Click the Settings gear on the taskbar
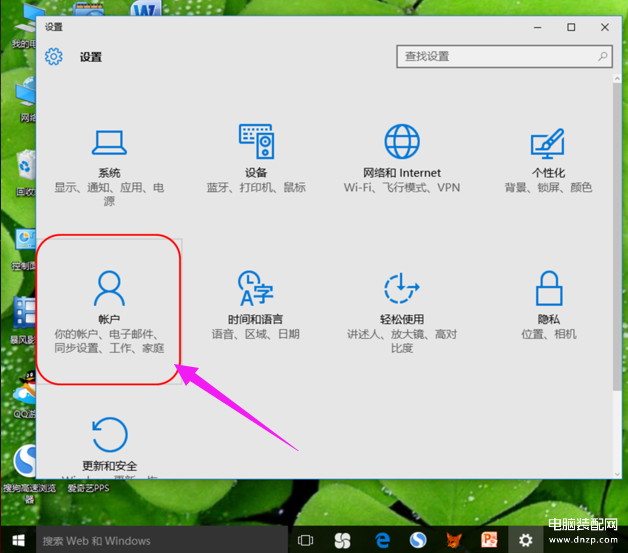 (x=526, y=540)
